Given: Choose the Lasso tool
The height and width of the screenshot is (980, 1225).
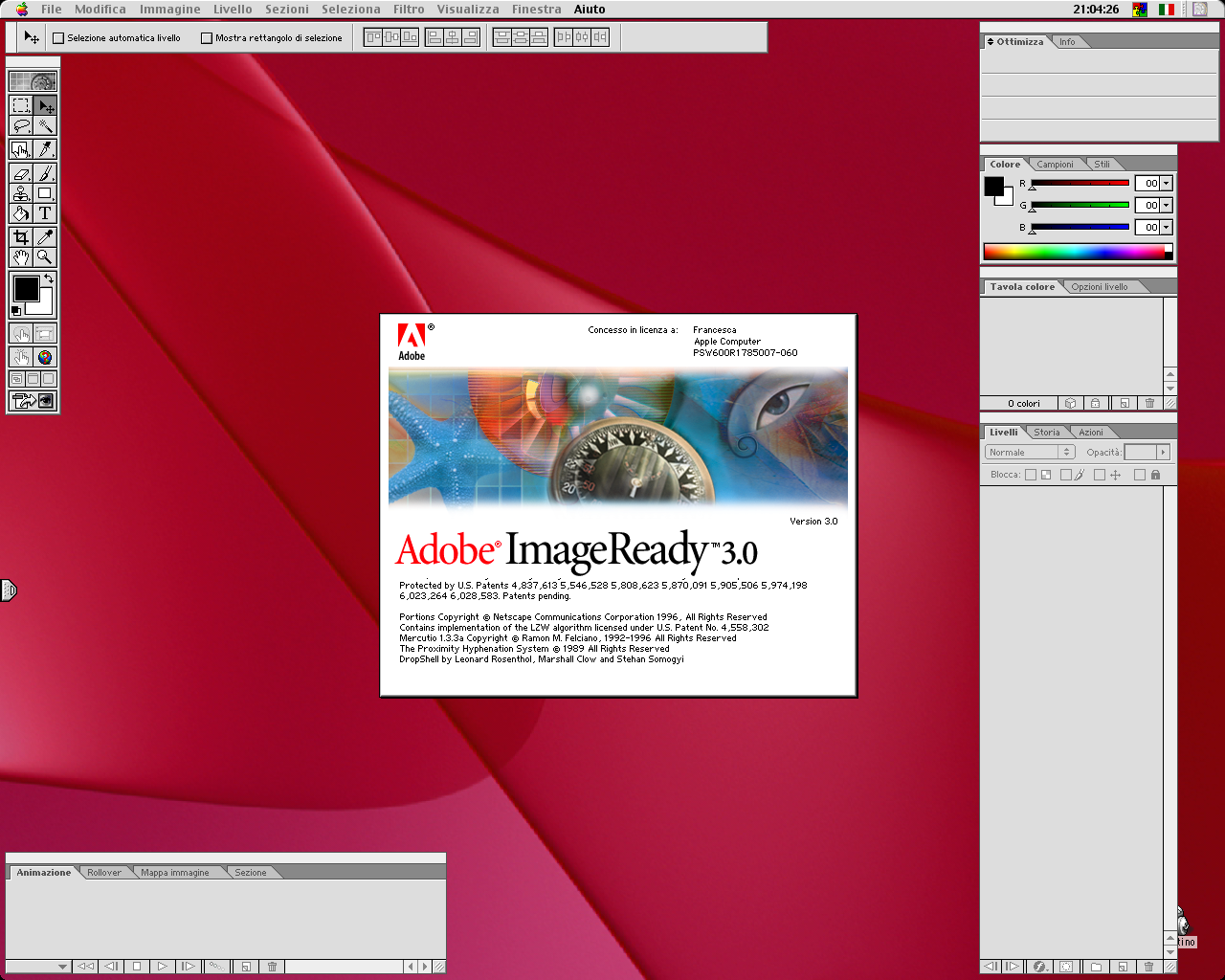Looking at the screenshot, I should [x=21, y=126].
